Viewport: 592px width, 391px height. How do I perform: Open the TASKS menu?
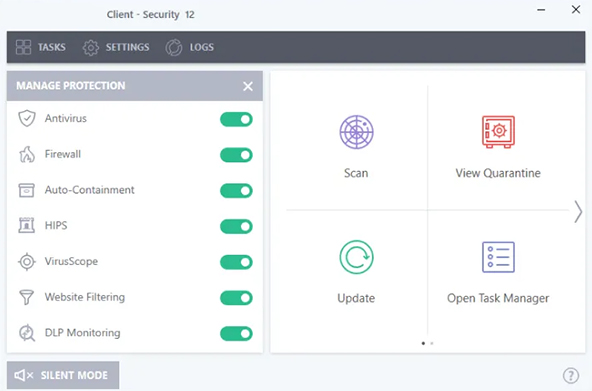click(41, 47)
